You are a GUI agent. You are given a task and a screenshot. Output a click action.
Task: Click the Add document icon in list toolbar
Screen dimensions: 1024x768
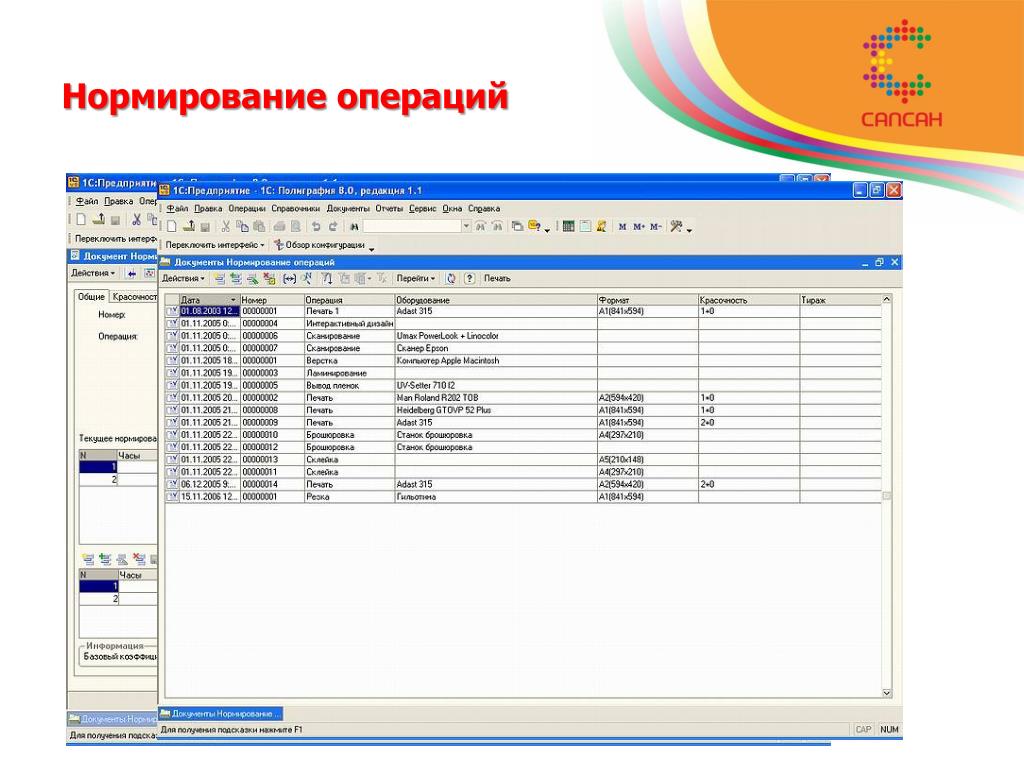[x=219, y=279]
